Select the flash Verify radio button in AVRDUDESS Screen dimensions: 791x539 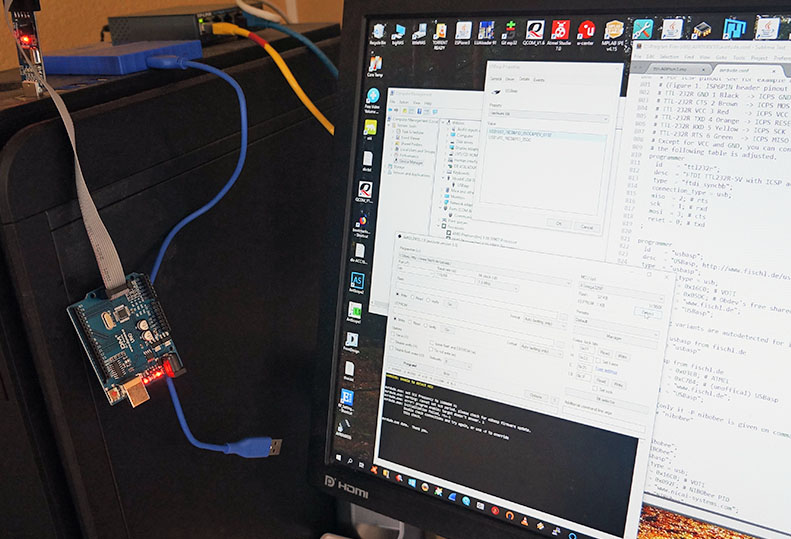tap(428, 300)
